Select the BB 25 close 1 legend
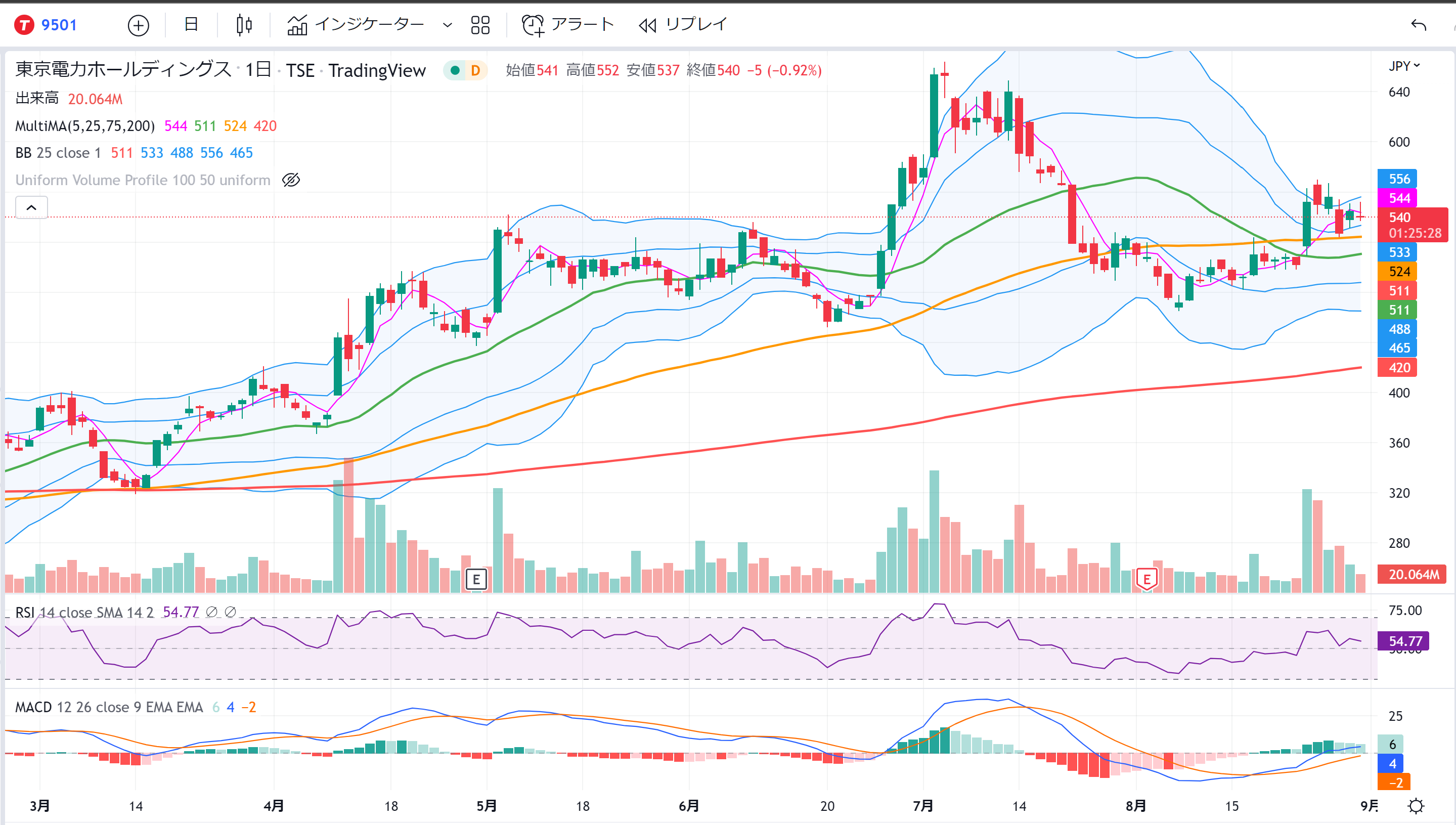The width and height of the screenshot is (1456, 825). (58, 153)
